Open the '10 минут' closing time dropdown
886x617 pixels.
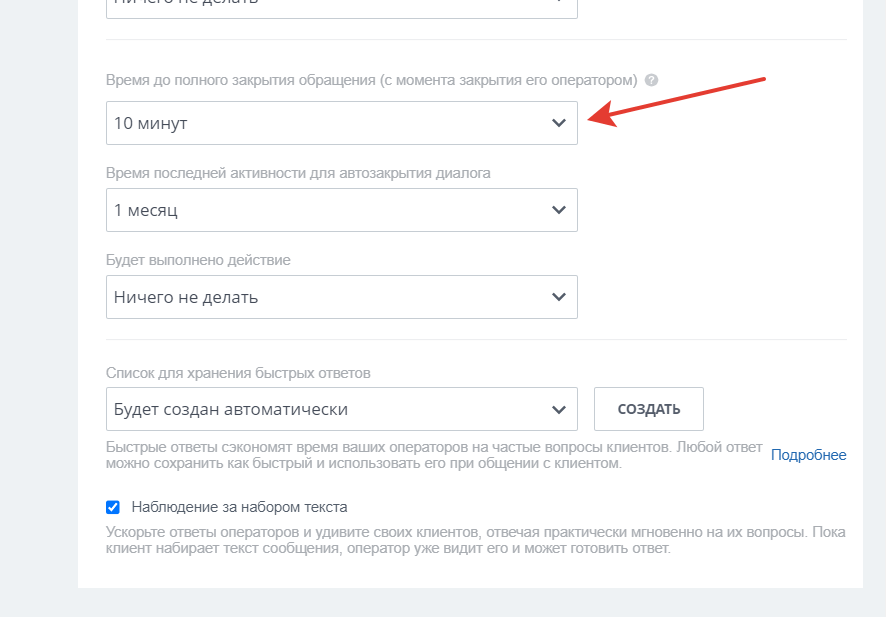pos(342,123)
